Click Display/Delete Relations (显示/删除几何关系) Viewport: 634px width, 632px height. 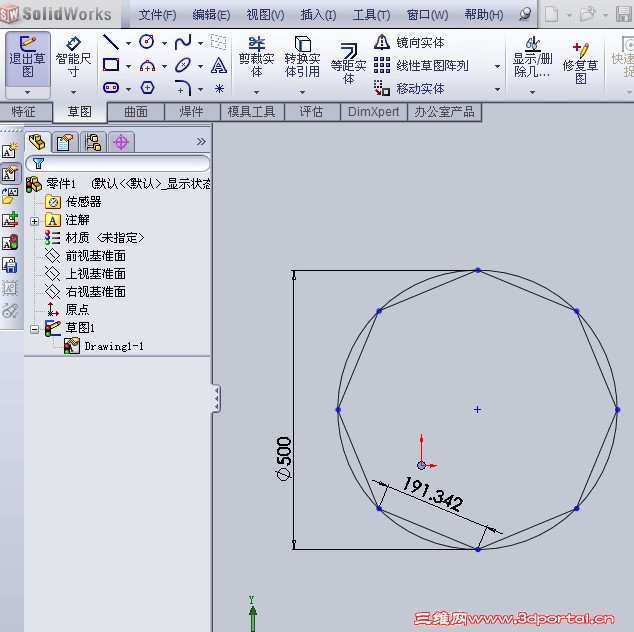tap(532, 58)
